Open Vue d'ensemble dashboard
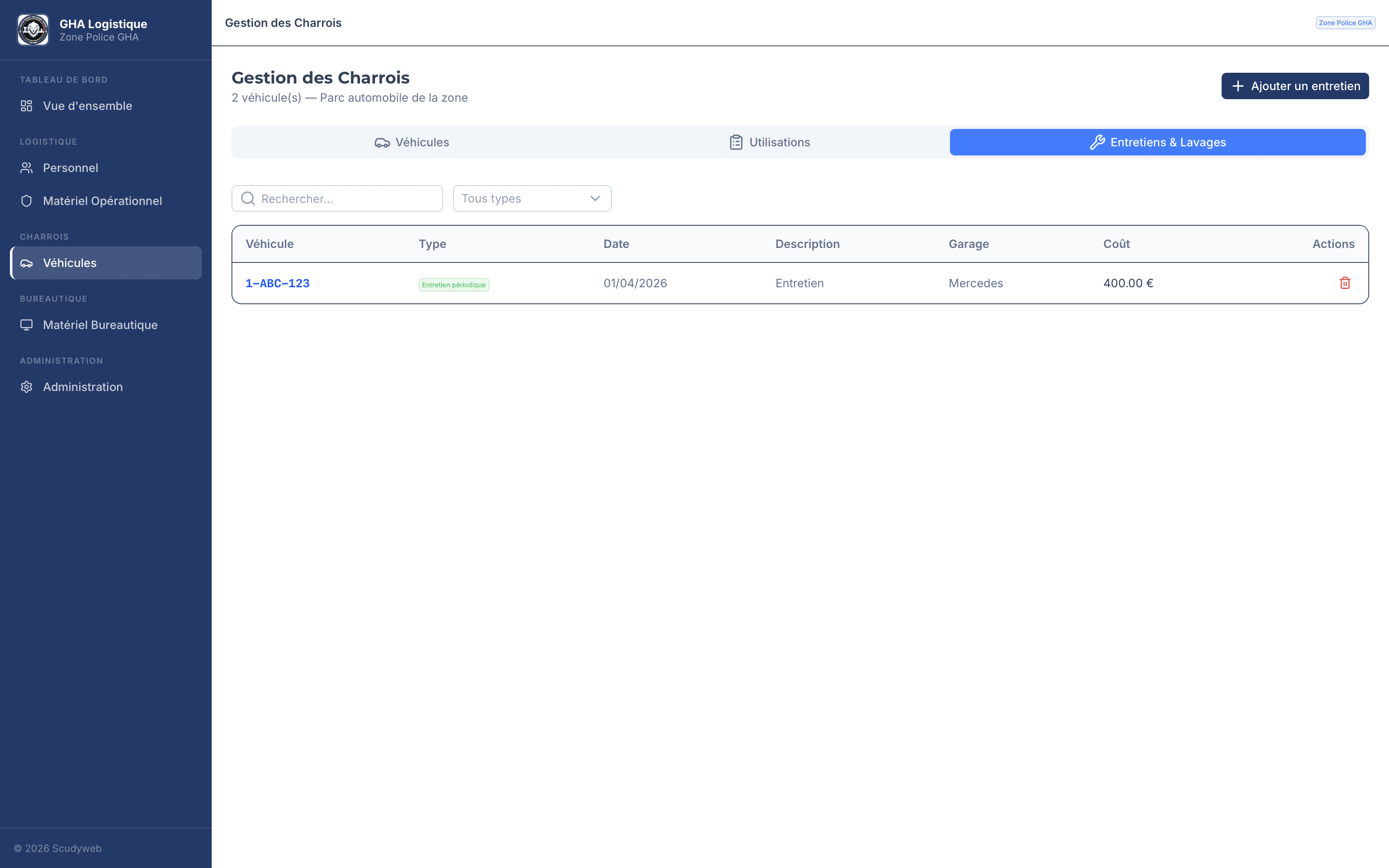Viewport: 1389px width, 868px height. pos(87,106)
